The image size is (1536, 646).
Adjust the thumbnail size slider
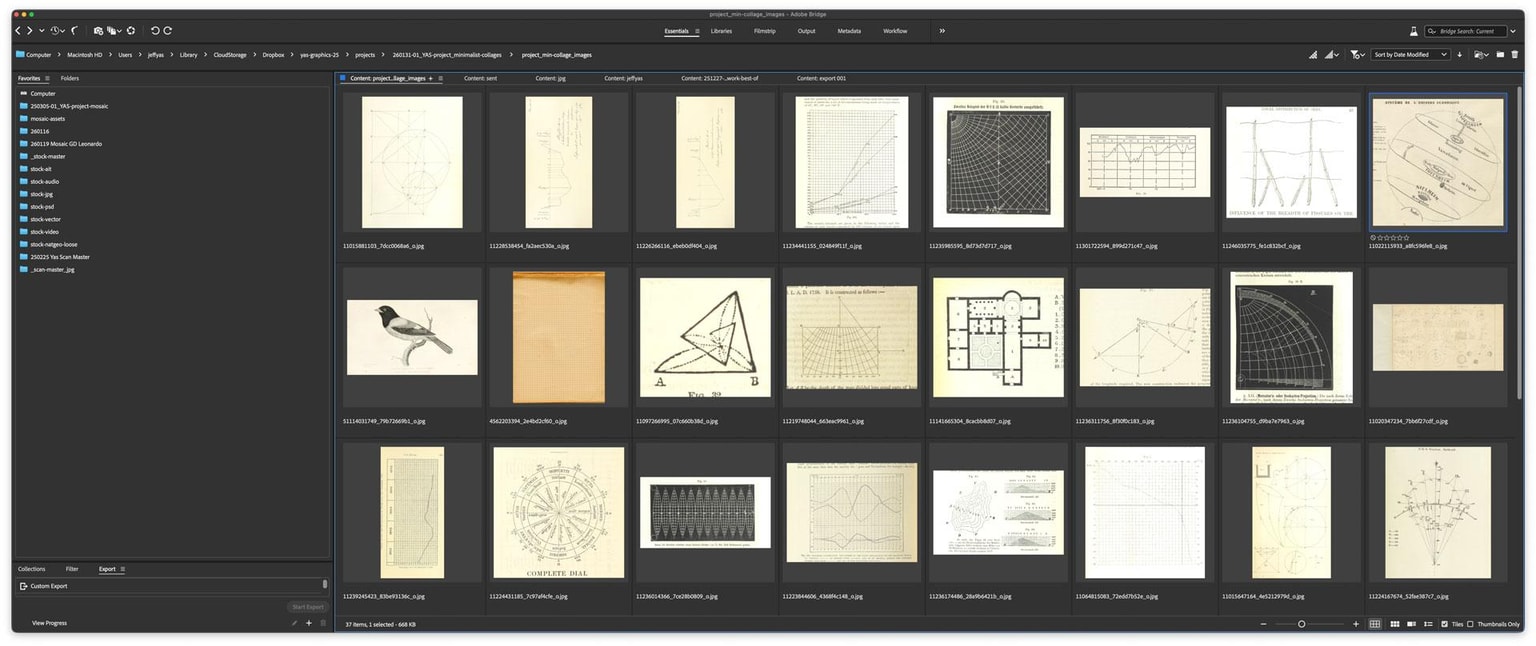pyautogui.click(x=1301, y=624)
